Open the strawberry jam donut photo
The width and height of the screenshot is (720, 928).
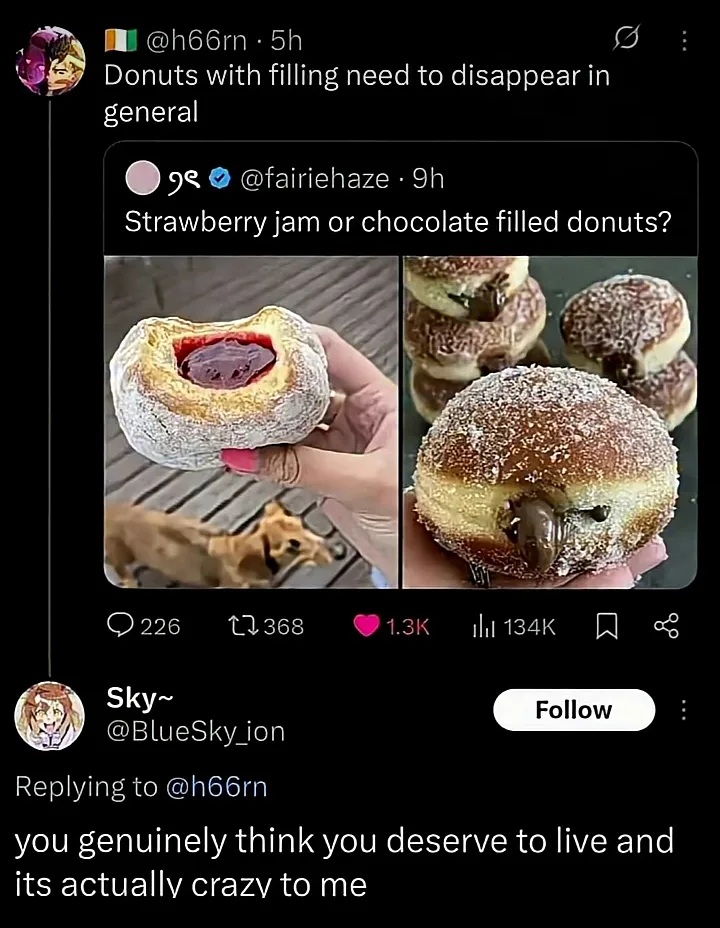coord(251,422)
